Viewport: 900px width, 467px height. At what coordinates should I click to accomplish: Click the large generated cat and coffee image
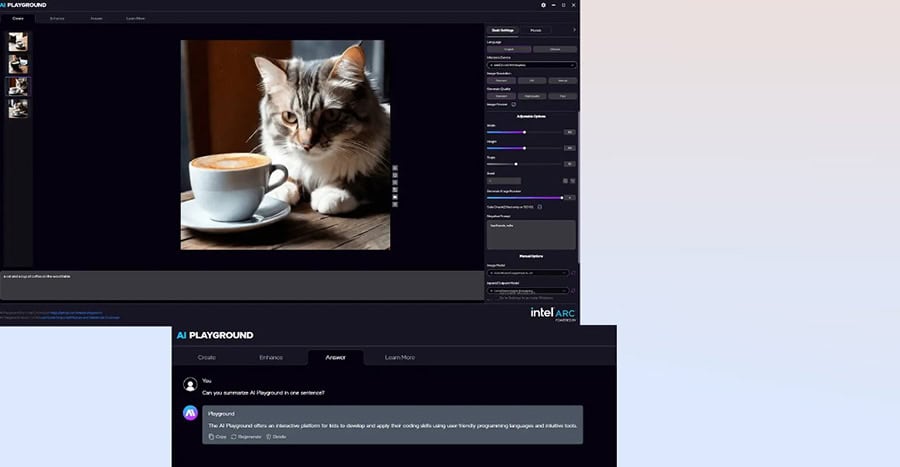[285, 145]
